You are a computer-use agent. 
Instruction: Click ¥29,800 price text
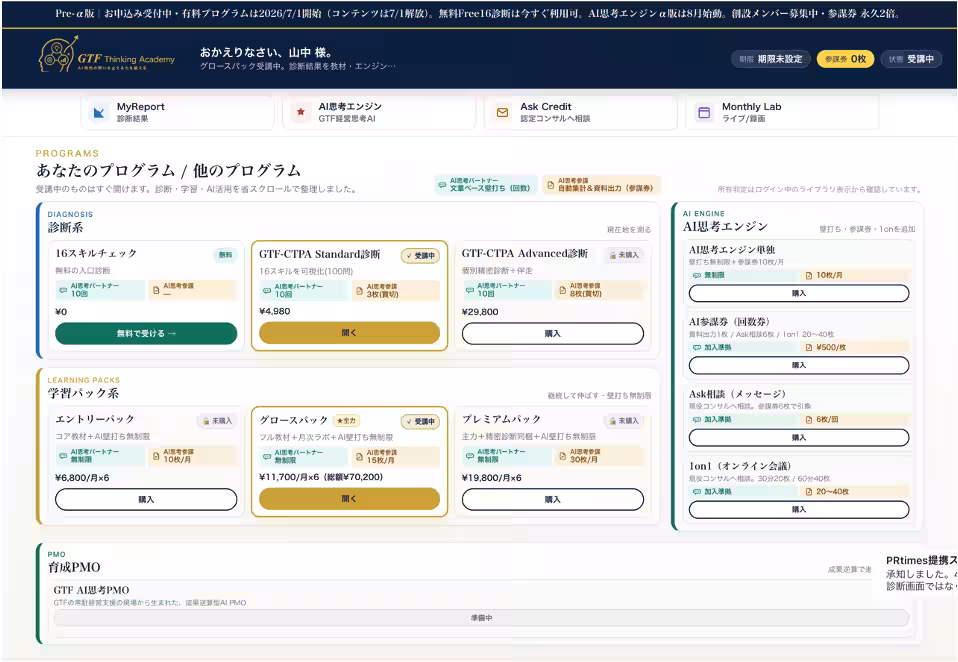point(480,311)
